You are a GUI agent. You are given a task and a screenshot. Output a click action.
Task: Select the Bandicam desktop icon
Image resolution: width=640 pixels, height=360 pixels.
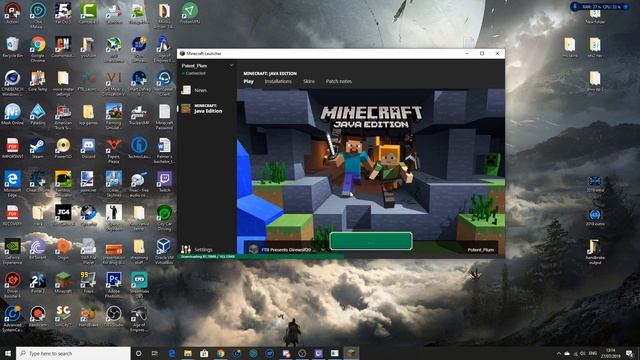click(38, 317)
